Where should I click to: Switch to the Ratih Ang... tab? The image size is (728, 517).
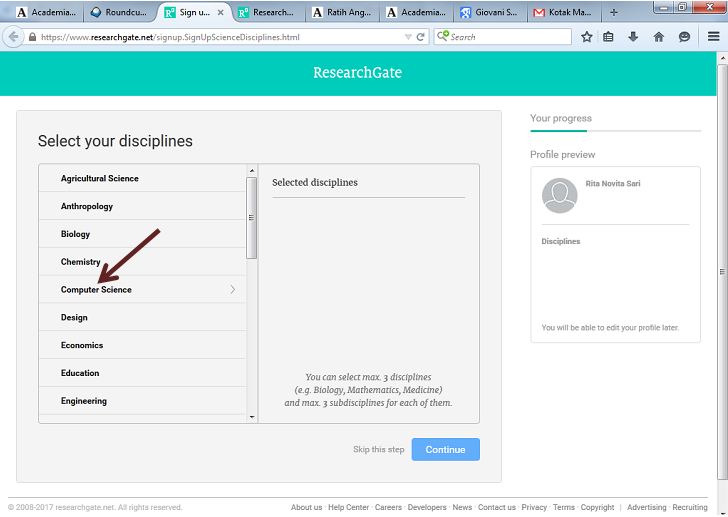click(x=342, y=13)
